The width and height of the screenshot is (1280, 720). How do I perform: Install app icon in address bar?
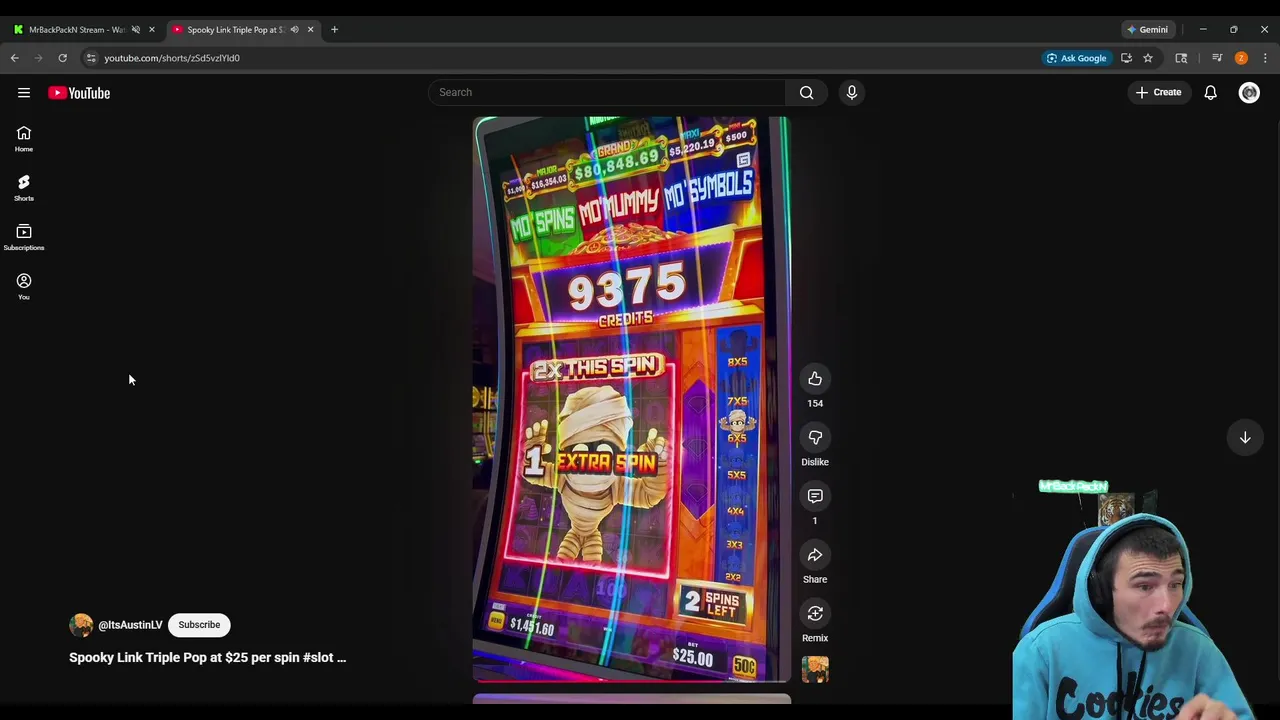1126,58
